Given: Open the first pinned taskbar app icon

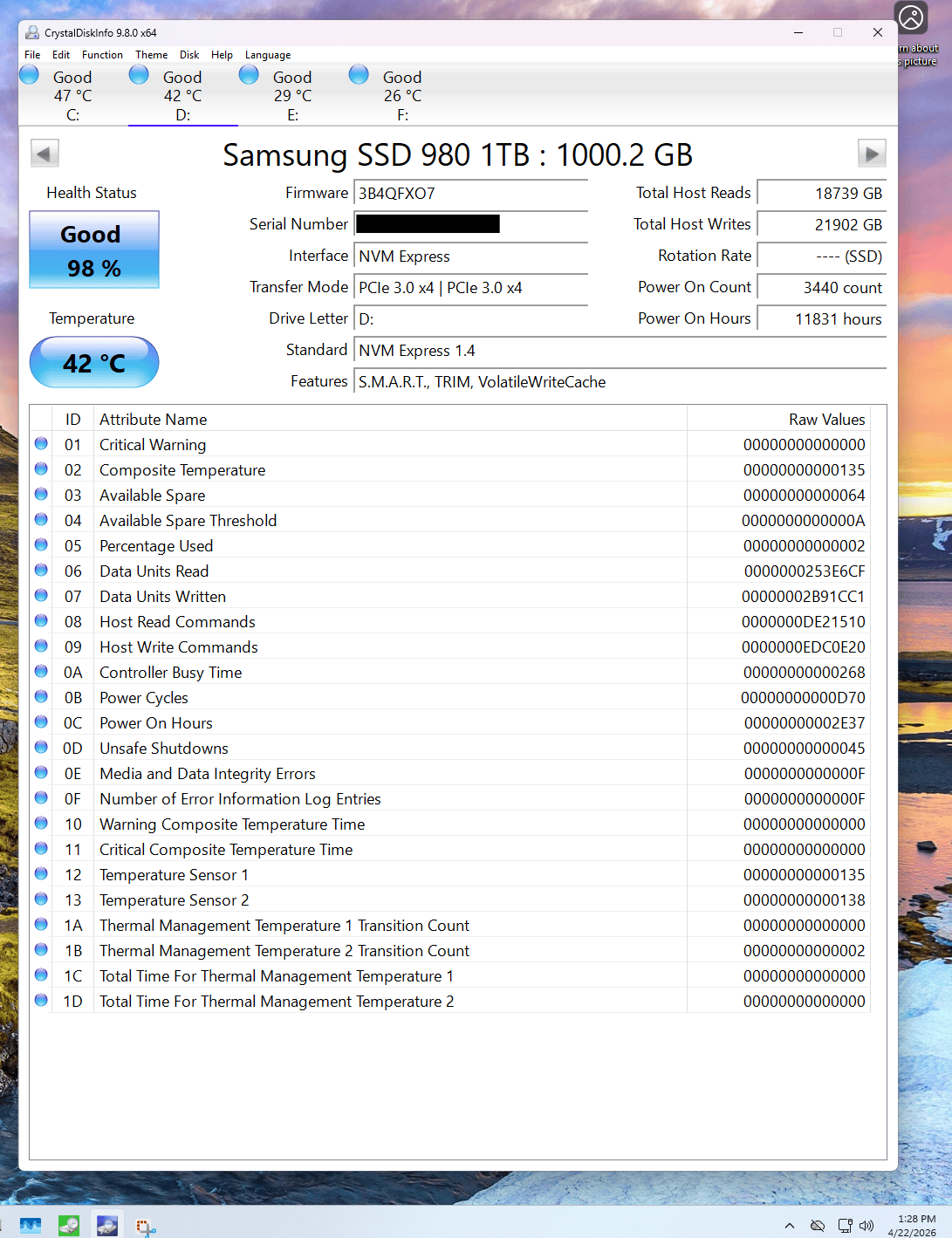Looking at the screenshot, I should (x=31, y=1225).
